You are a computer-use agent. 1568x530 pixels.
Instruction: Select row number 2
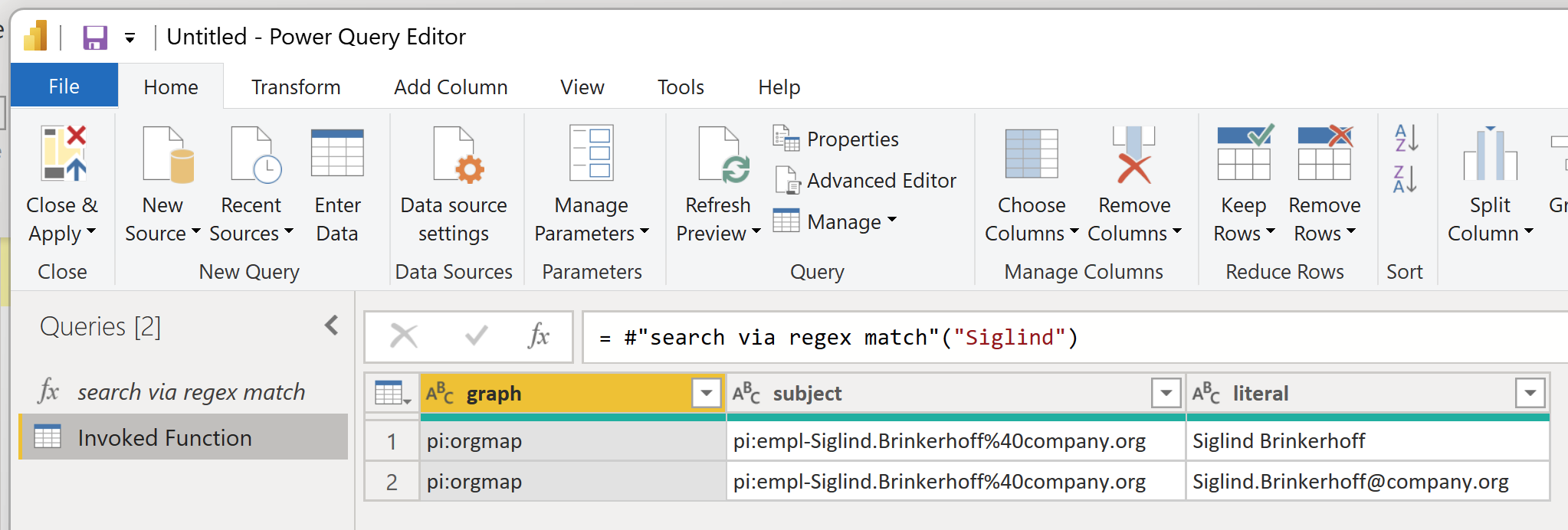coord(392,482)
